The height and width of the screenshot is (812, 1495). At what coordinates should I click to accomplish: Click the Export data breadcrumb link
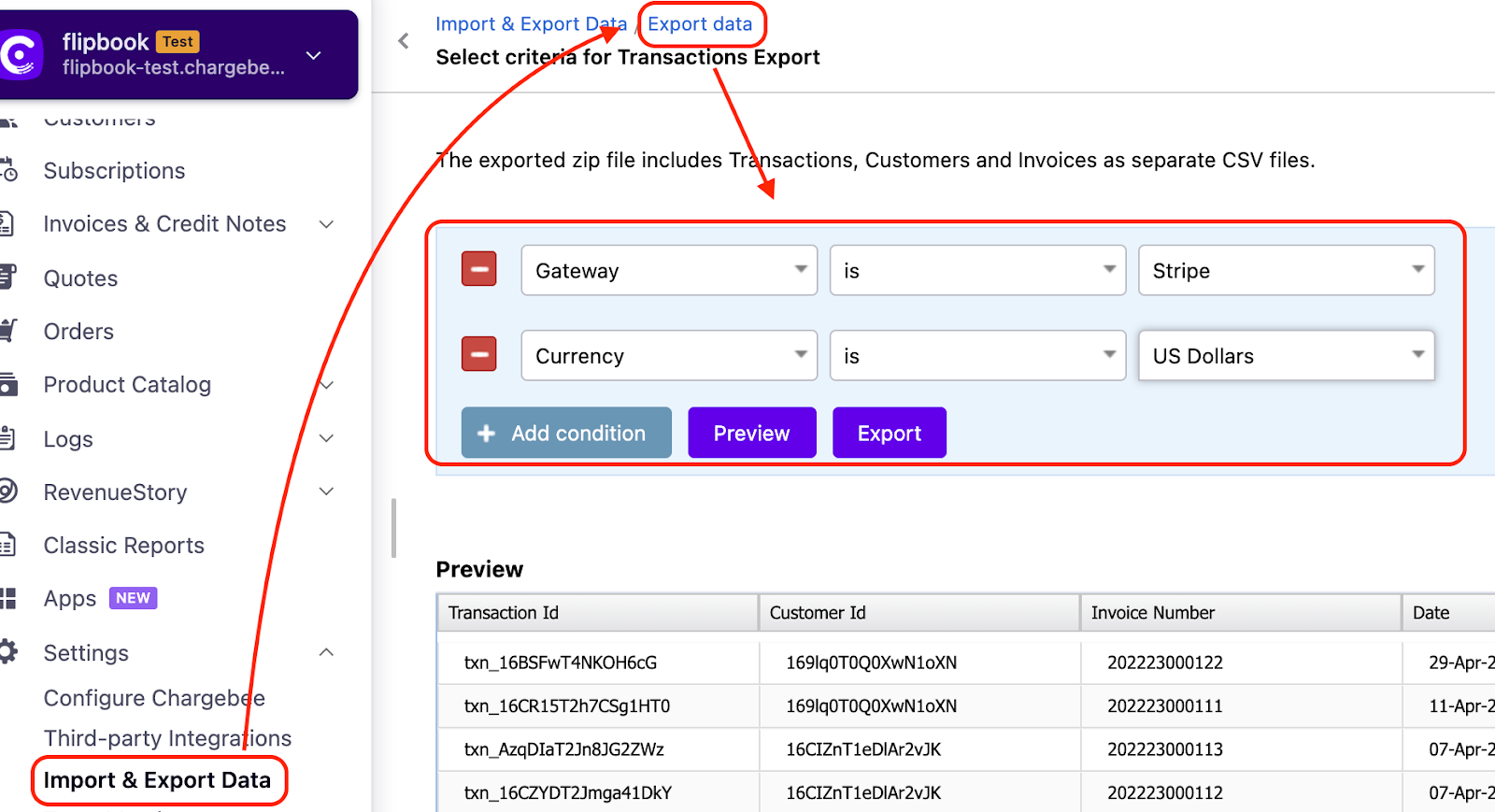[700, 24]
